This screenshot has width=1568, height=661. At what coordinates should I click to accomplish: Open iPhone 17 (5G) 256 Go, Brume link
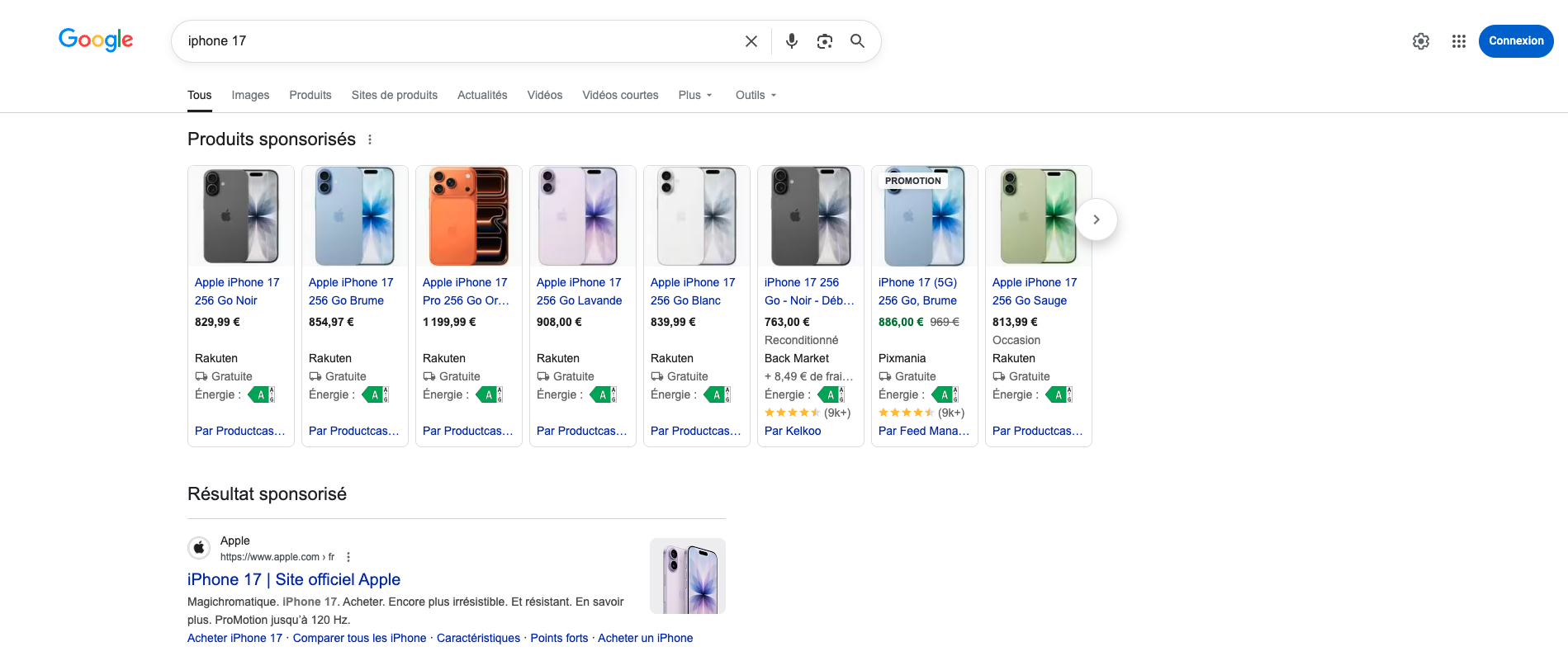coord(918,291)
